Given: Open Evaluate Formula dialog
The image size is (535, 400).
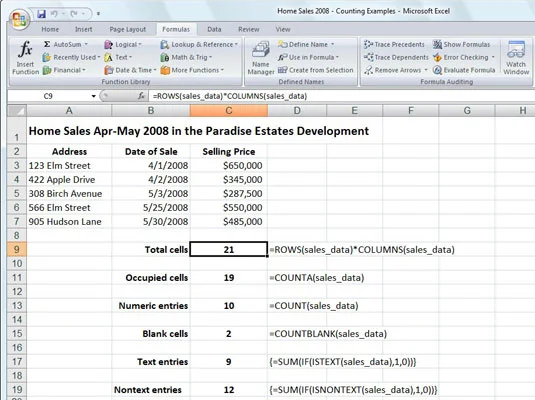Looking at the screenshot, I should click(x=464, y=70).
